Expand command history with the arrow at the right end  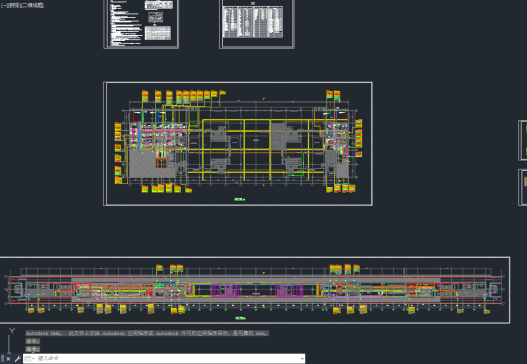[x=302, y=359]
